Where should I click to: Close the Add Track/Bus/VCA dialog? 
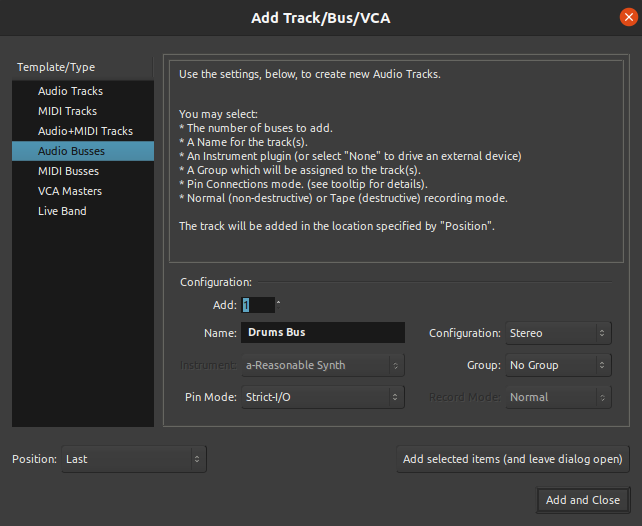point(626,16)
